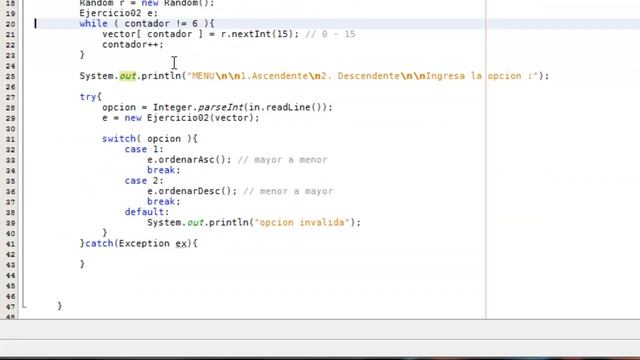Click 'case 1:' label on line 32
The image size is (640, 360).
click(144, 149)
